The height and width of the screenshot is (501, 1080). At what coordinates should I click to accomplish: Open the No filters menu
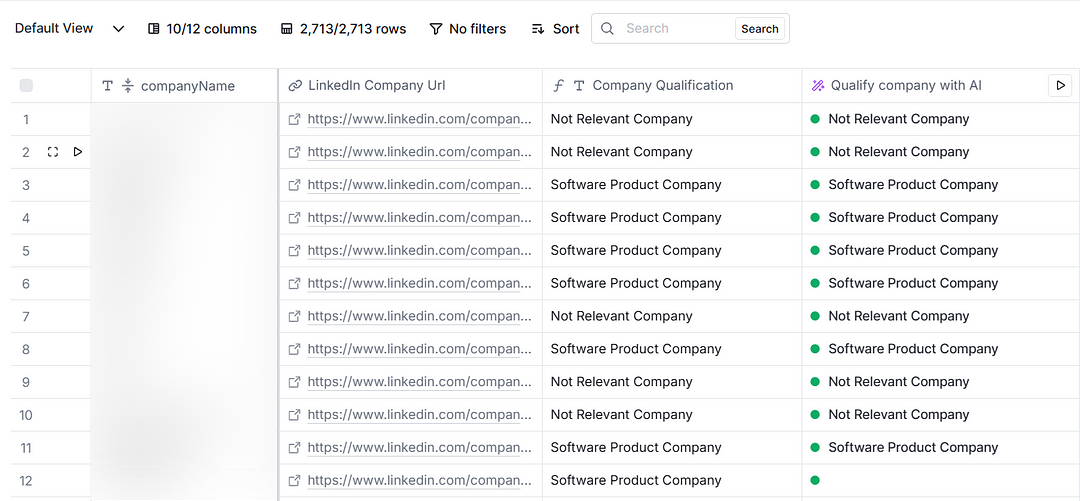(467, 29)
